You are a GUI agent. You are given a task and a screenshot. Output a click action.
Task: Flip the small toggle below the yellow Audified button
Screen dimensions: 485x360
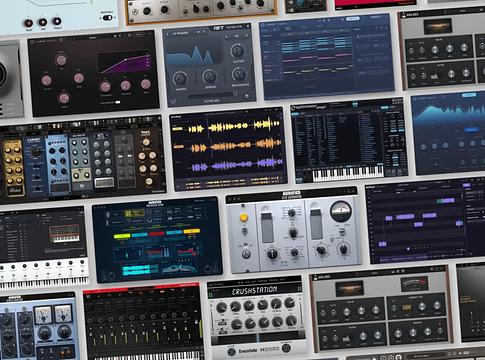245,231
